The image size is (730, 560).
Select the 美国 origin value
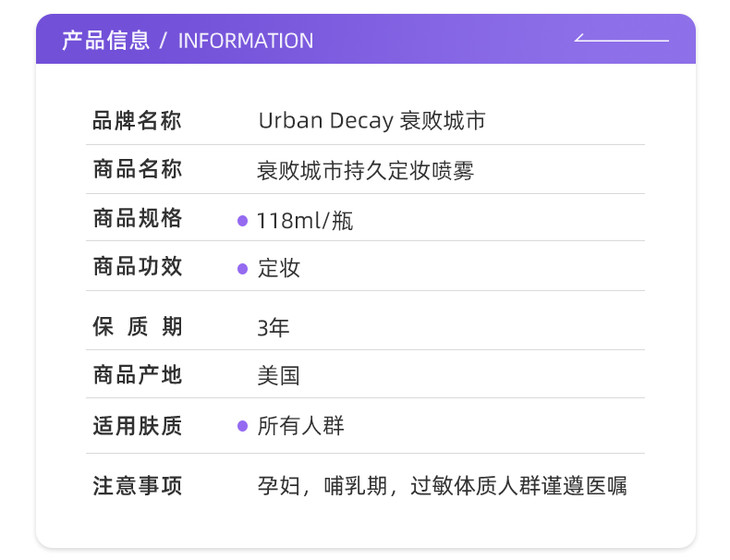pyautogui.click(x=279, y=376)
